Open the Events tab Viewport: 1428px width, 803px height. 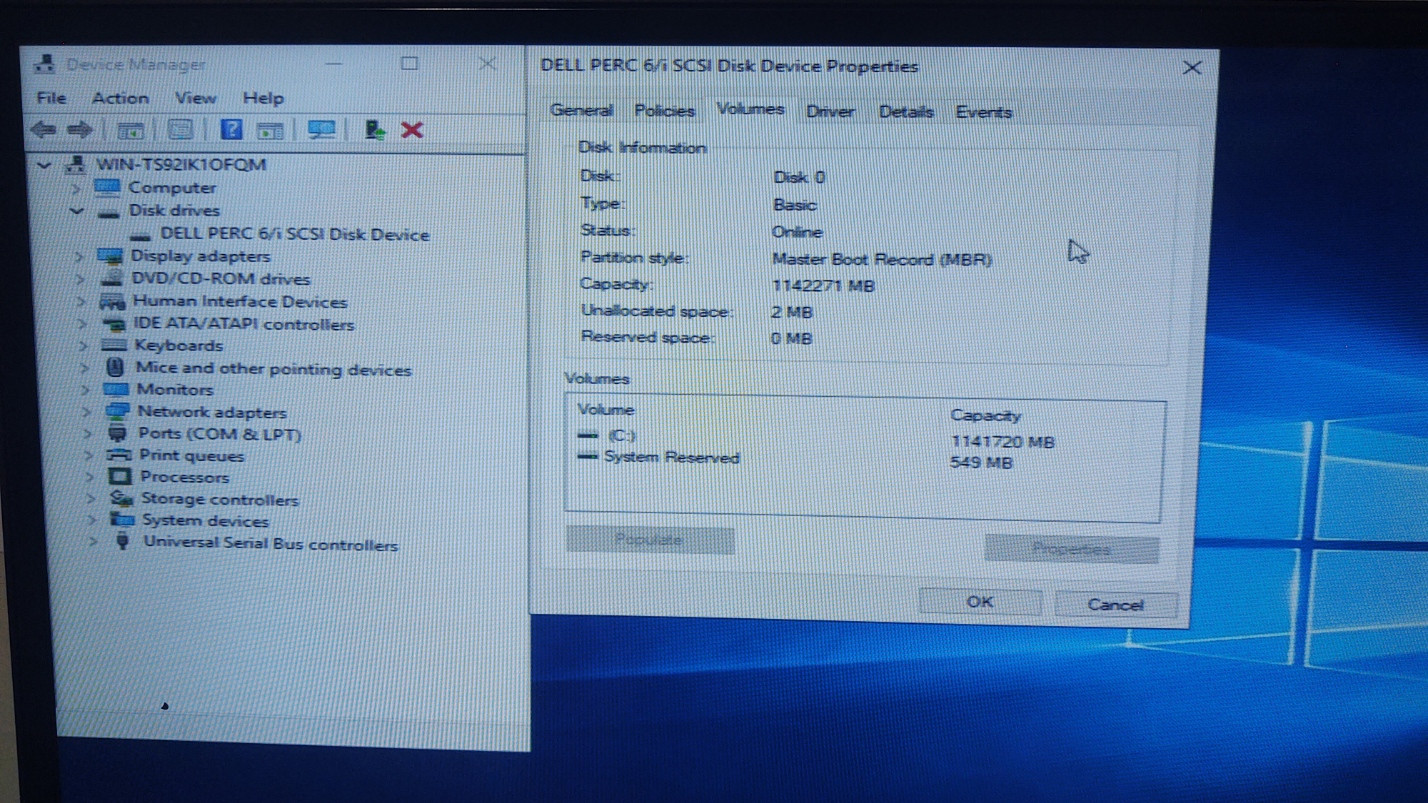(983, 112)
